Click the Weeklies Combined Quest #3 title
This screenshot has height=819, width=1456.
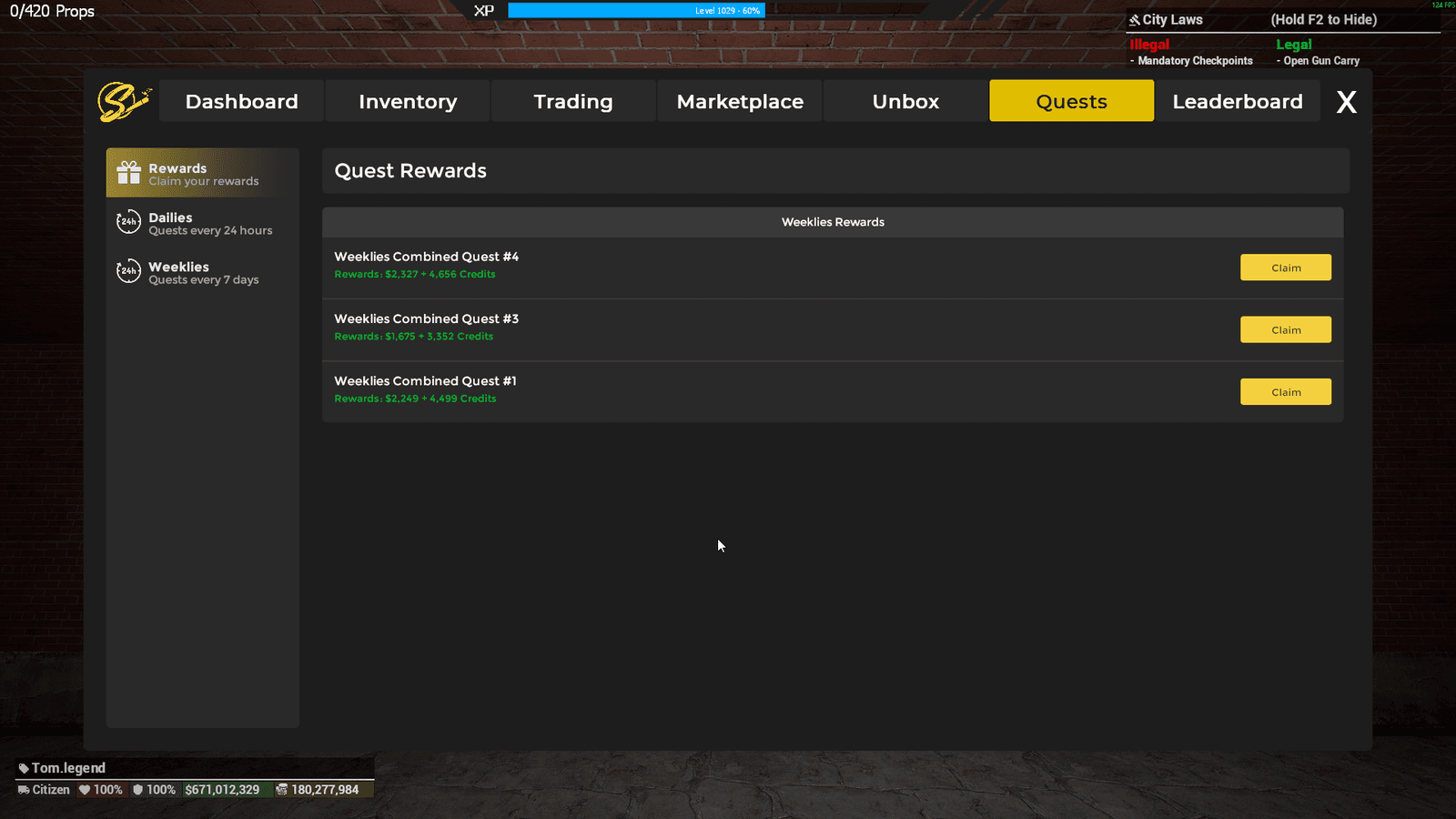[426, 318]
